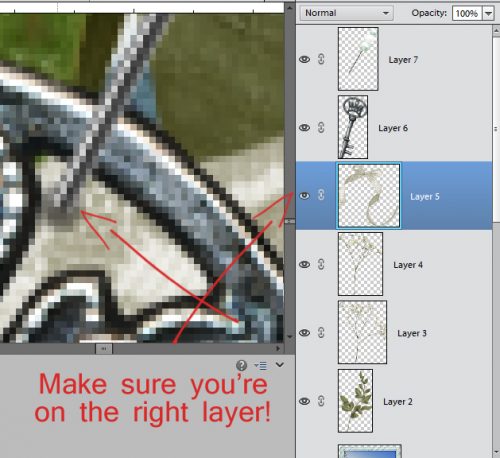Click the layers panel scroll down arrow
This screenshot has width=500, height=458.
click(x=496, y=452)
